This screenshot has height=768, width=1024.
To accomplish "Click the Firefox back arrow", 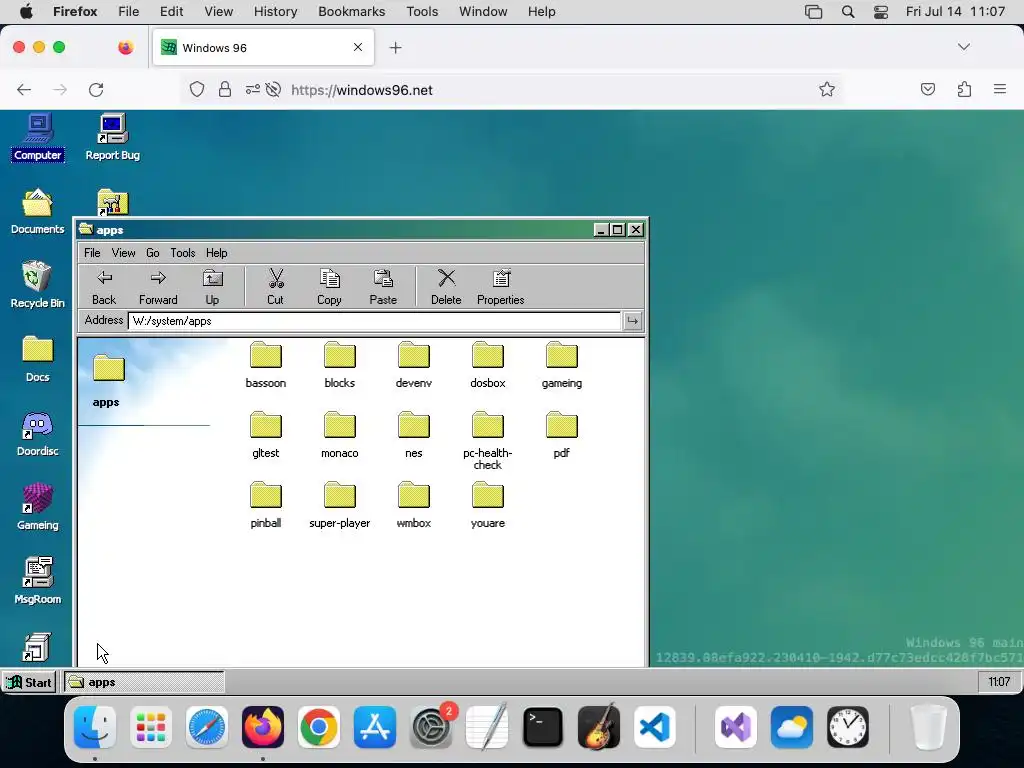I will pyautogui.click(x=24, y=90).
